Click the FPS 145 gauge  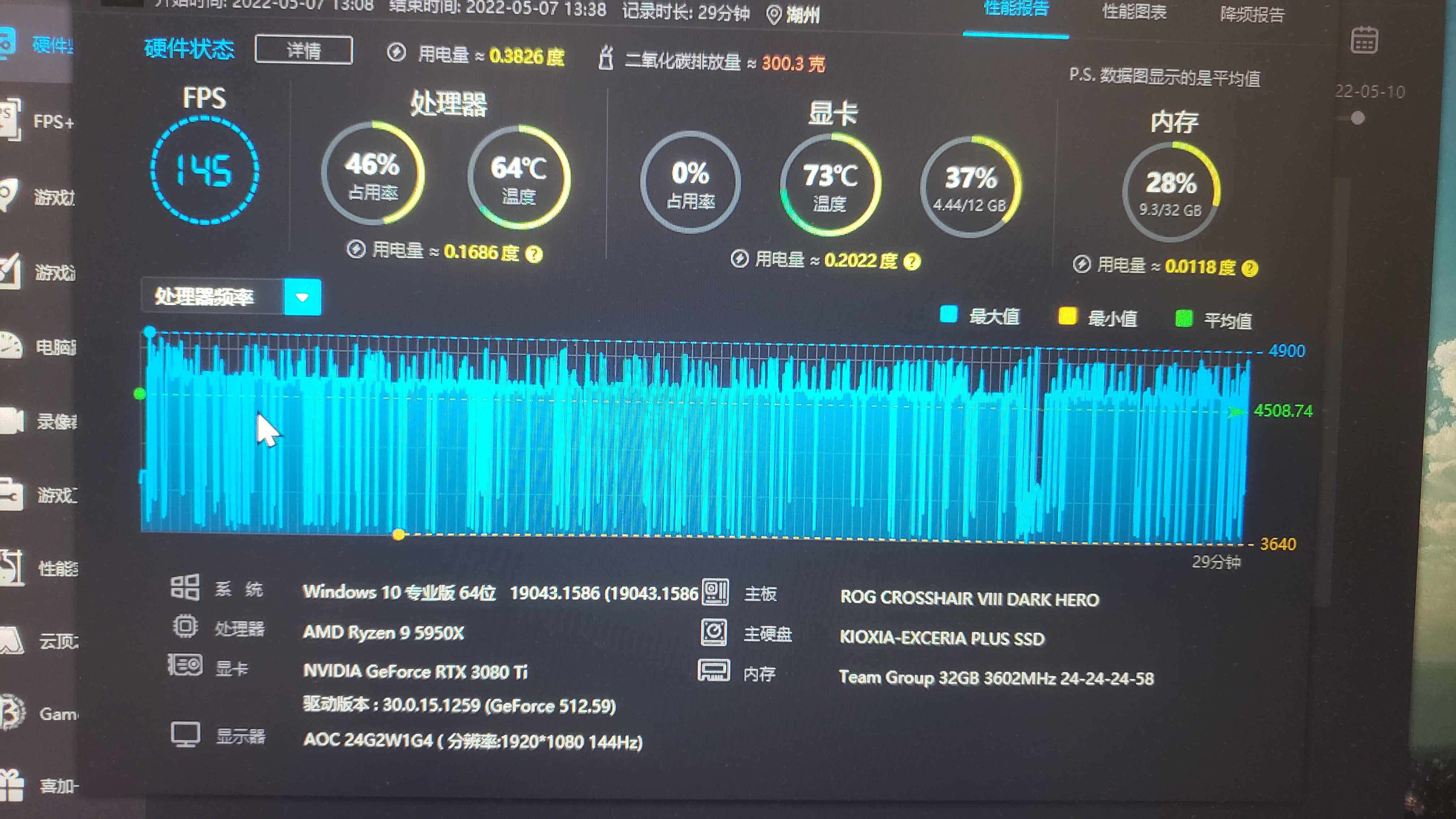(205, 171)
